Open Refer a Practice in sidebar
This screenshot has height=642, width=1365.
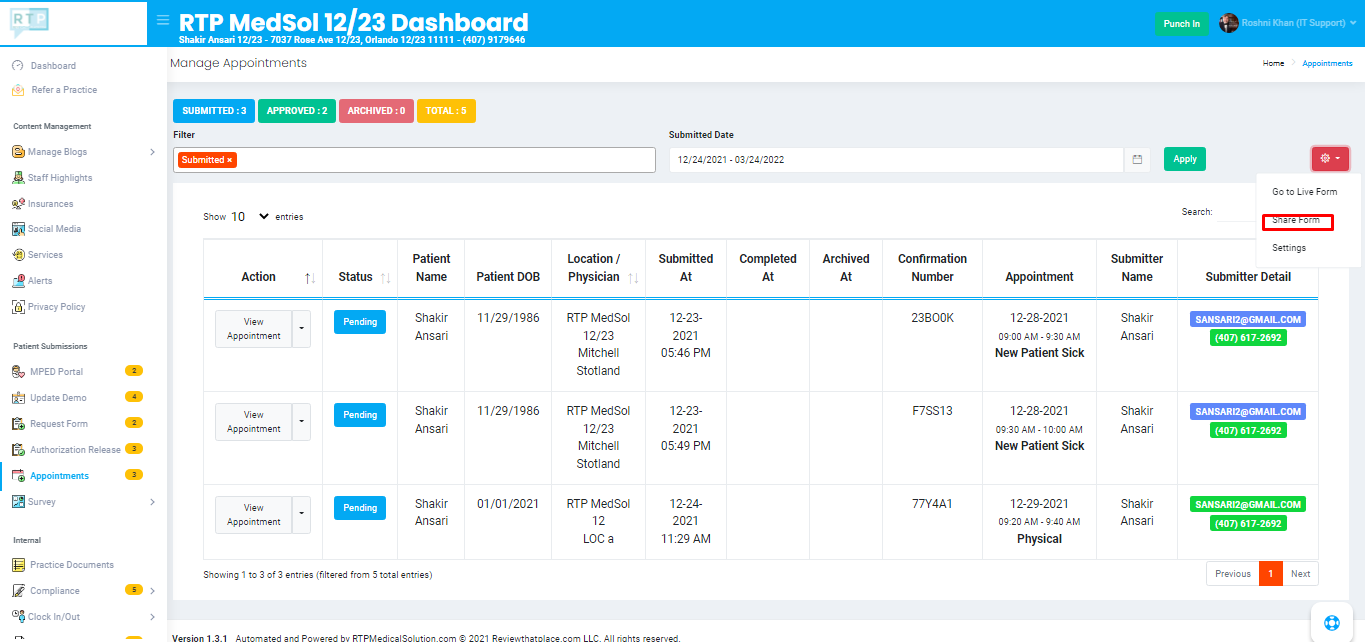pos(64,90)
